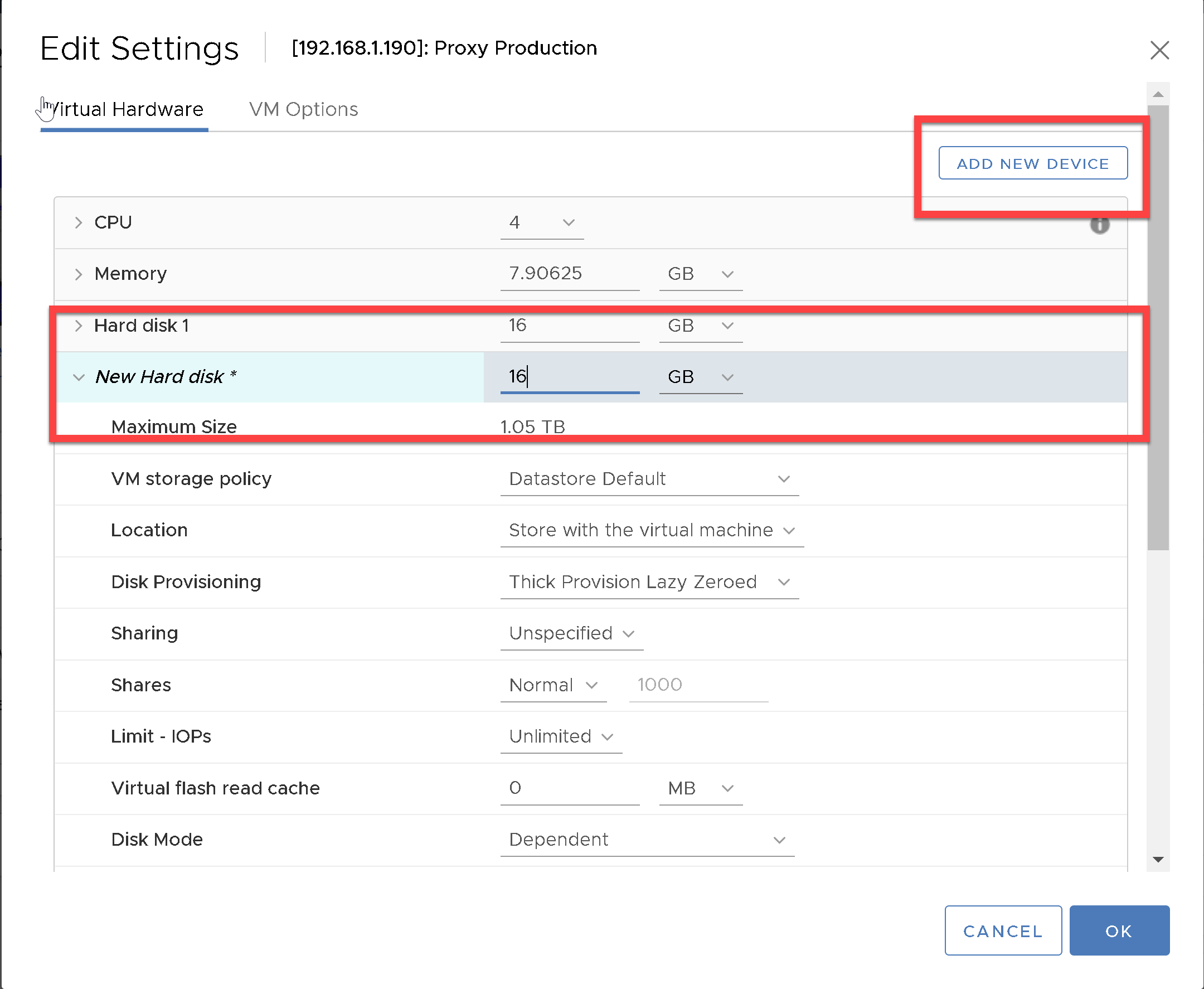Viewport: 1204px width, 989px height.
Task: Click the CANCEL button
Action: (x=1002, y=931)
